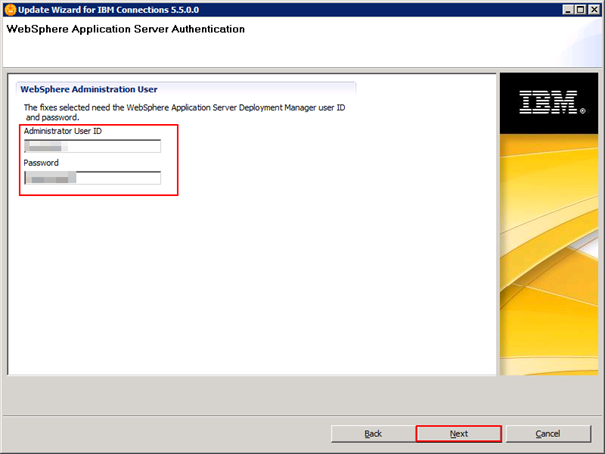Click the Update Wizard icon in title bar
This screenshot has height=454, width=605.
[9, 9]
